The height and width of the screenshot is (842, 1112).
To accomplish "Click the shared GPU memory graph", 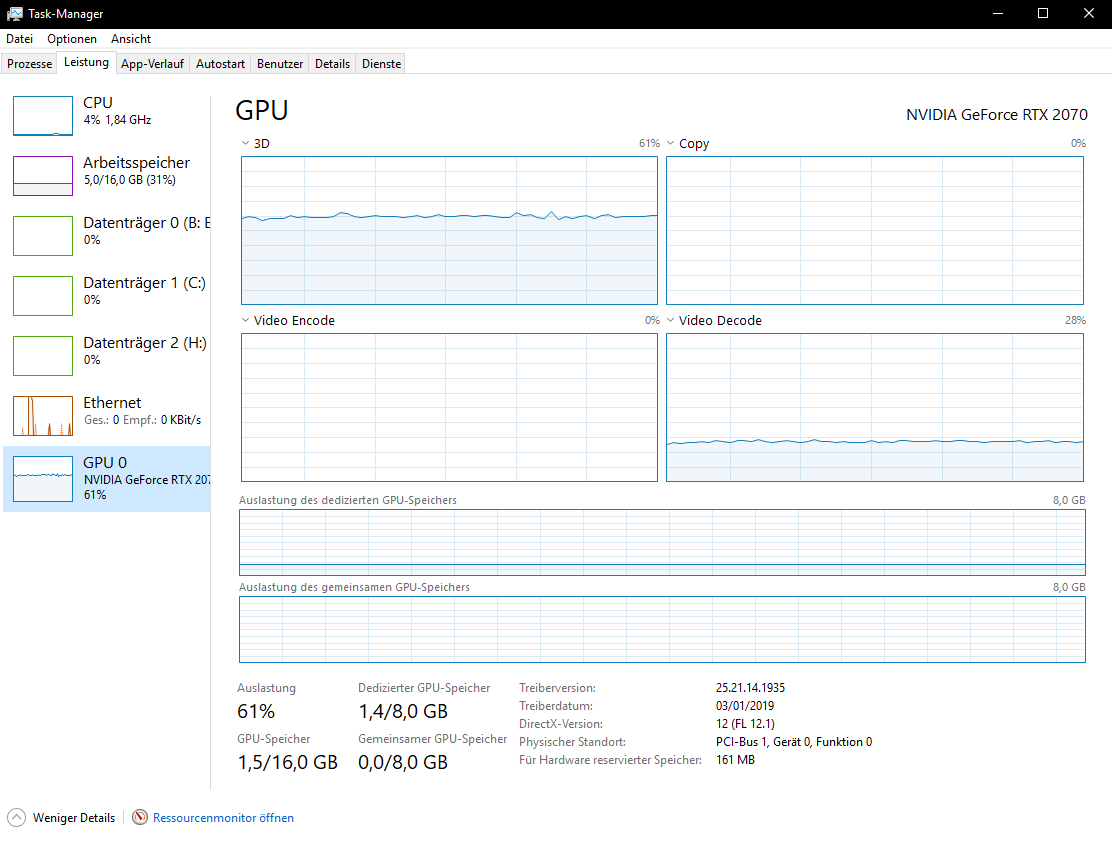I will pos(662,629).
